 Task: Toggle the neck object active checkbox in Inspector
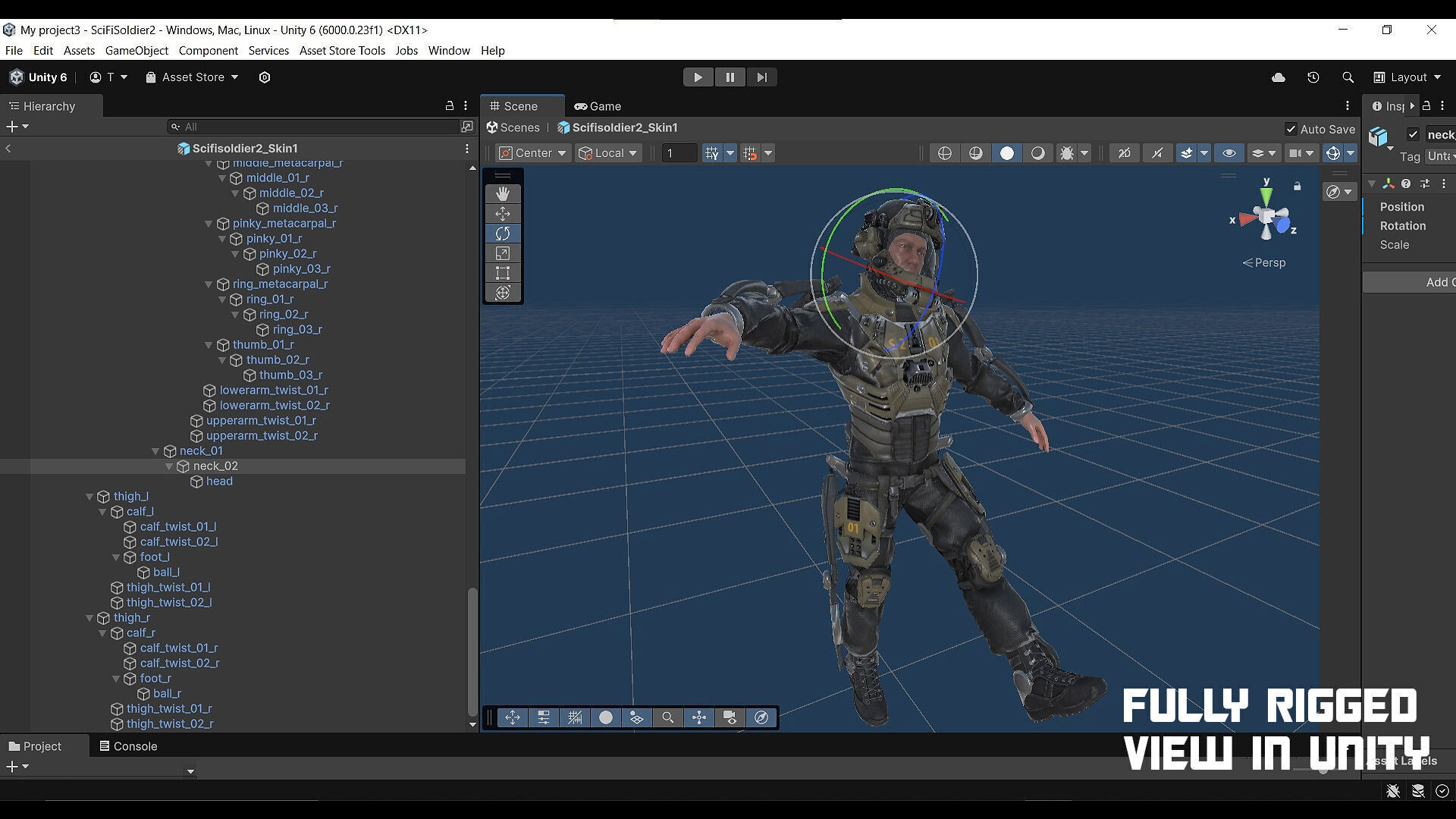tap(1413, 134)
